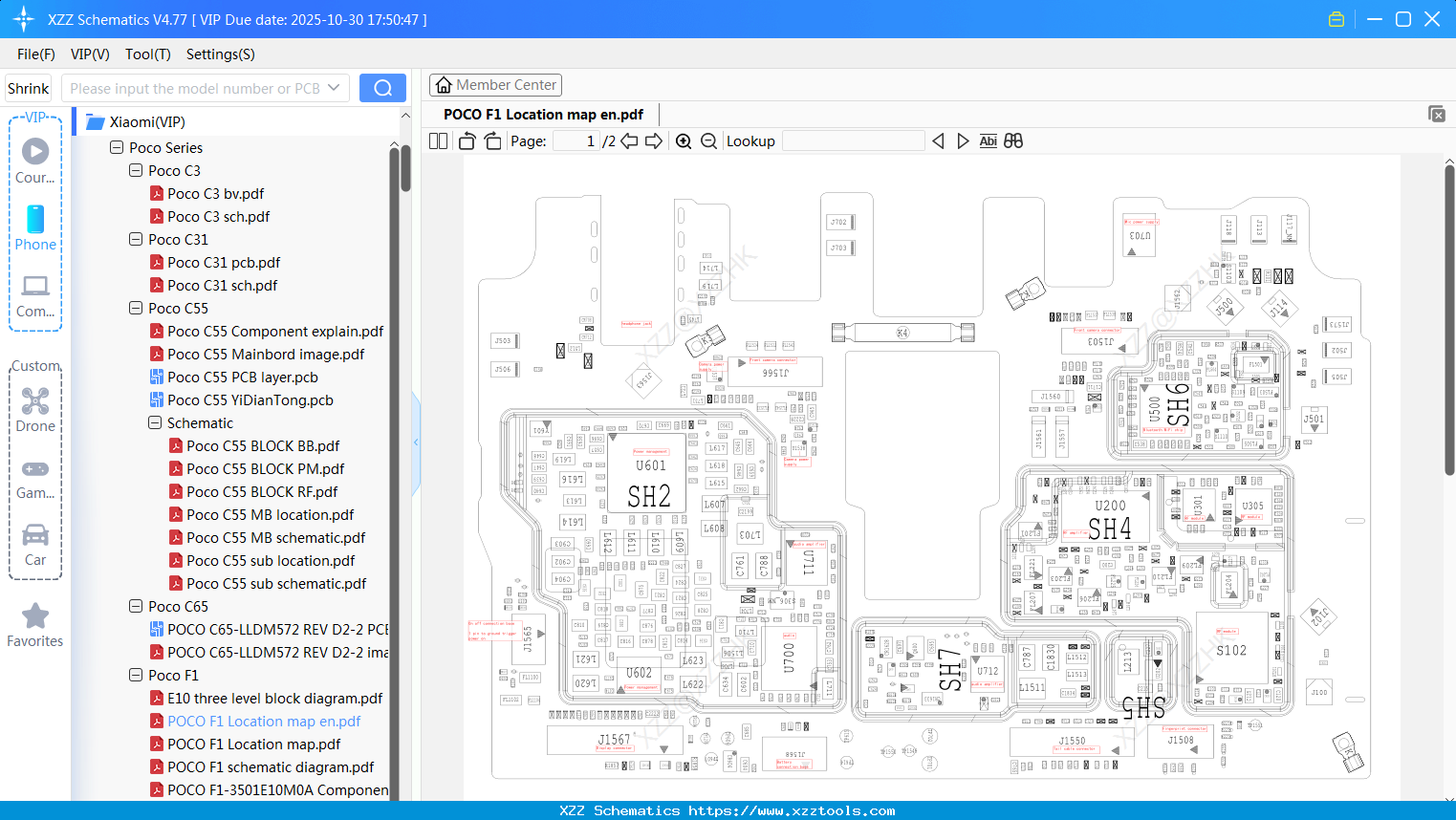Rotate the page counterclockwise

[466, 140]
